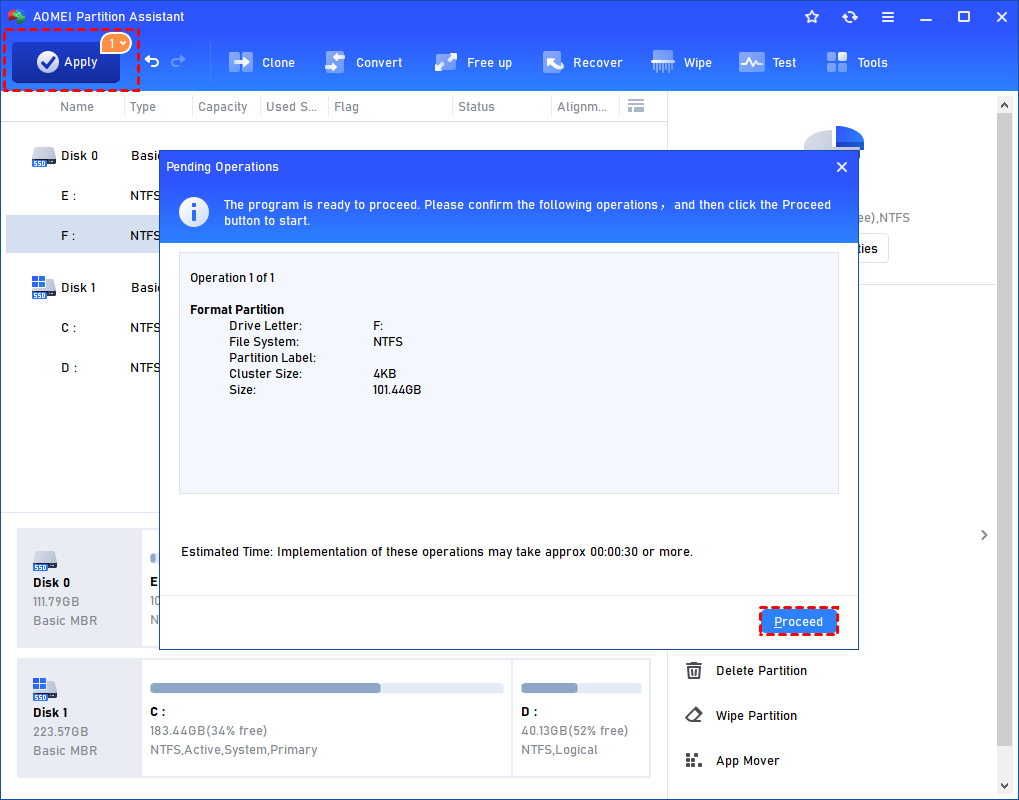This screenshot has width=1019, height=800.
Task: Choose App Mover option
Action: (x=747, y=761)
